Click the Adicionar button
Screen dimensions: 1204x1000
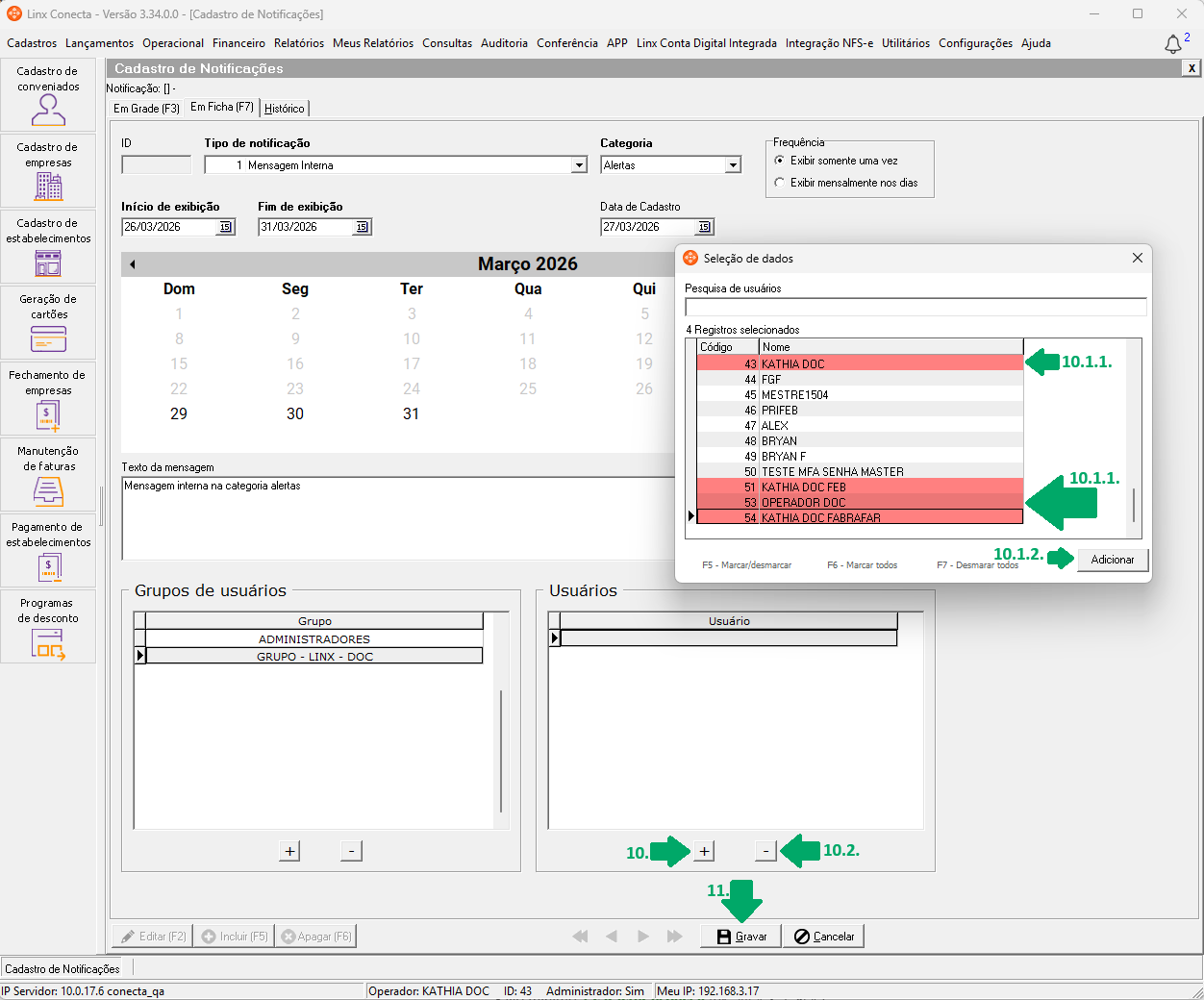tap(1113, 560)
